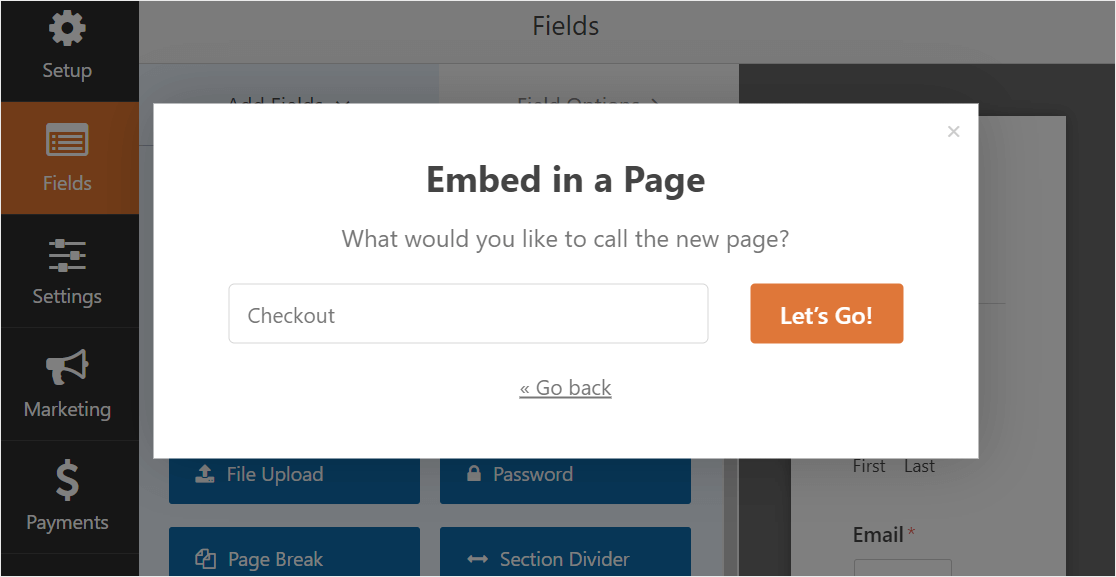This screenshot has width=1116, height=577.
Task: Select the Fields list icon
Action: (x=67, y=139)
